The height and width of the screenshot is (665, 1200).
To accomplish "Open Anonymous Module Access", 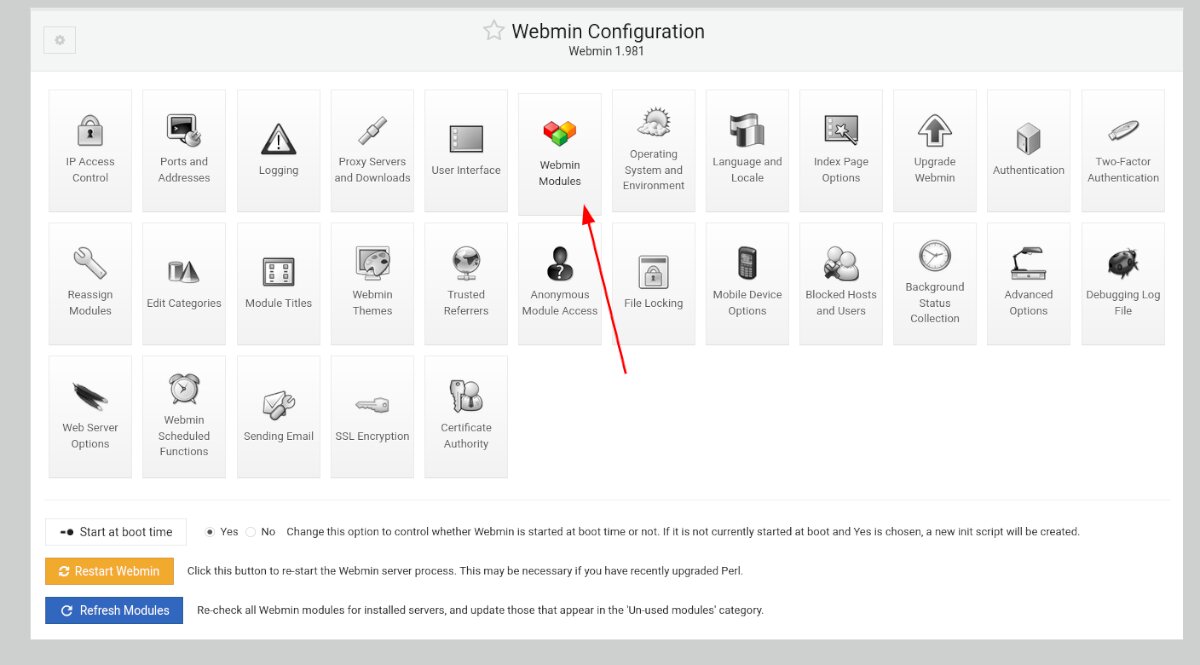I will [560, 283].
